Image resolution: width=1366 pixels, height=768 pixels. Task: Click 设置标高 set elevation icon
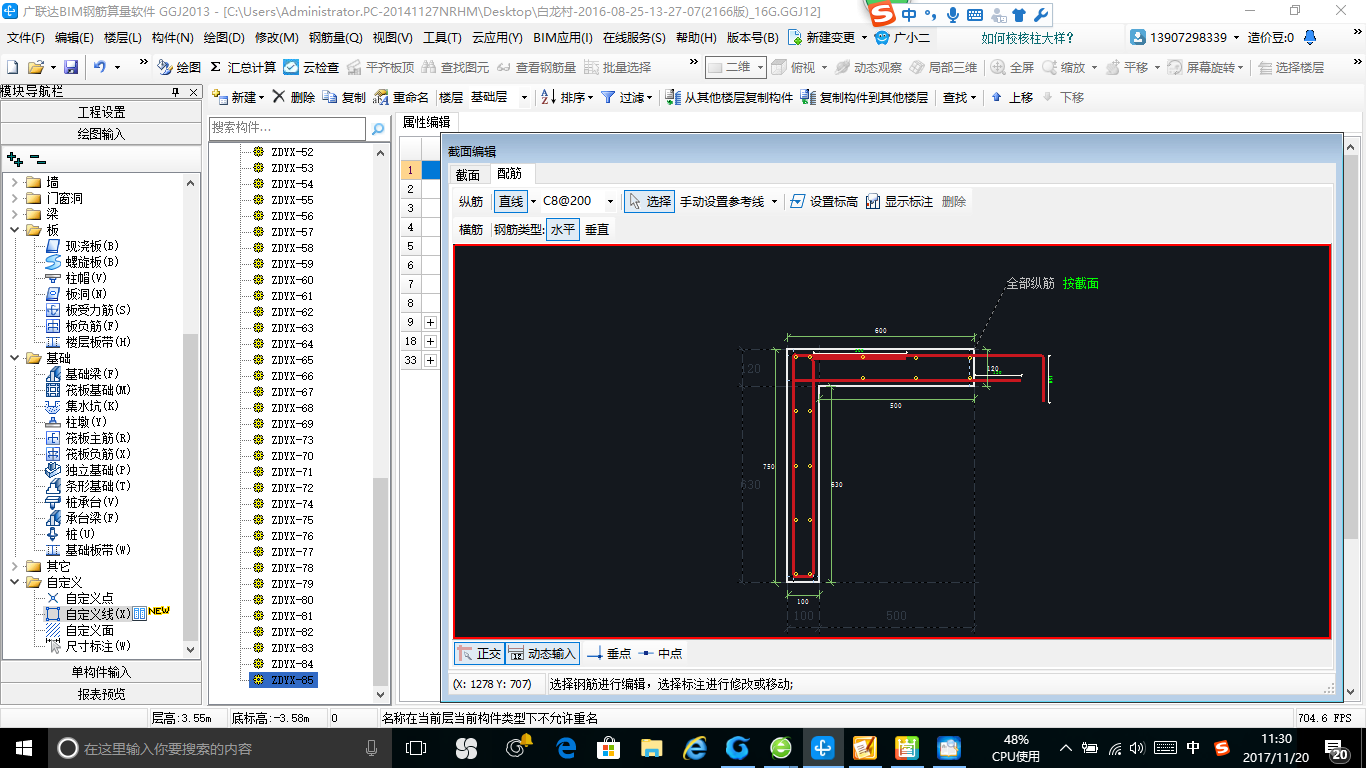pyautogui.click(x=797, y=201)
